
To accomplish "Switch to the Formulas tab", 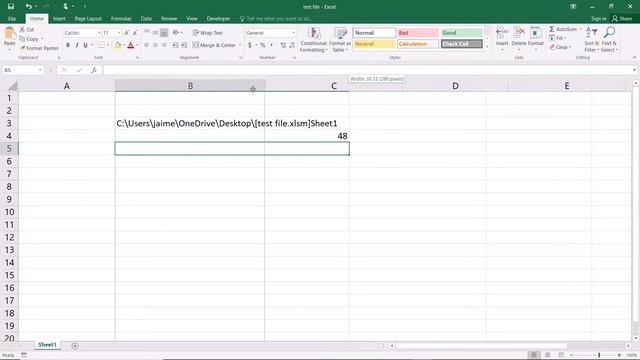I will pyautogui.click(x=121, y=19).
